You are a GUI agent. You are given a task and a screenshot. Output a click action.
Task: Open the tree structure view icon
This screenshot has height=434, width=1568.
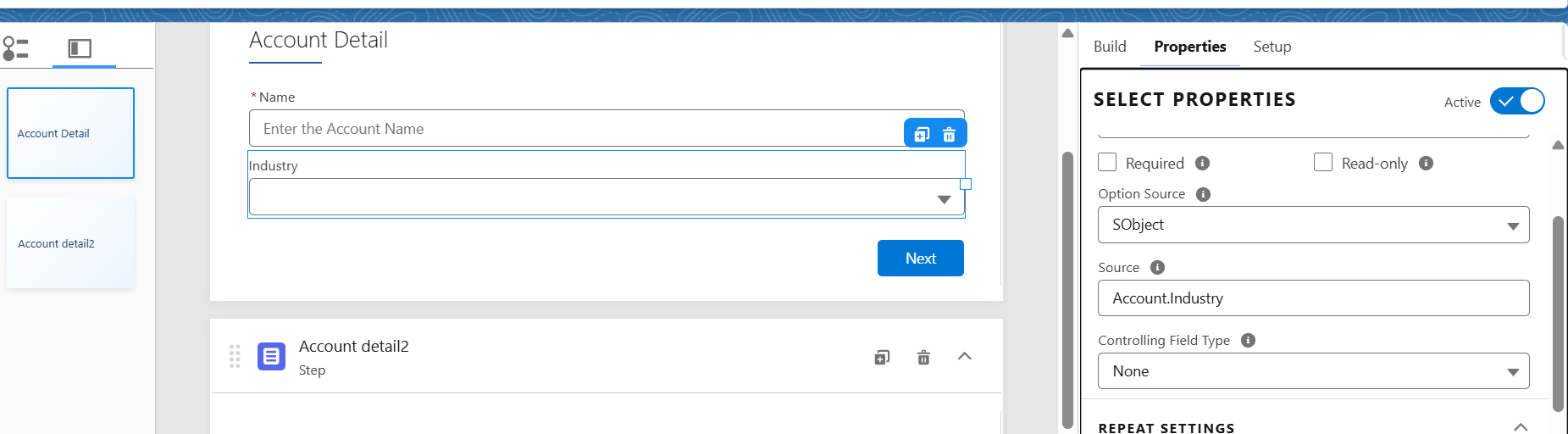(16, 48)
